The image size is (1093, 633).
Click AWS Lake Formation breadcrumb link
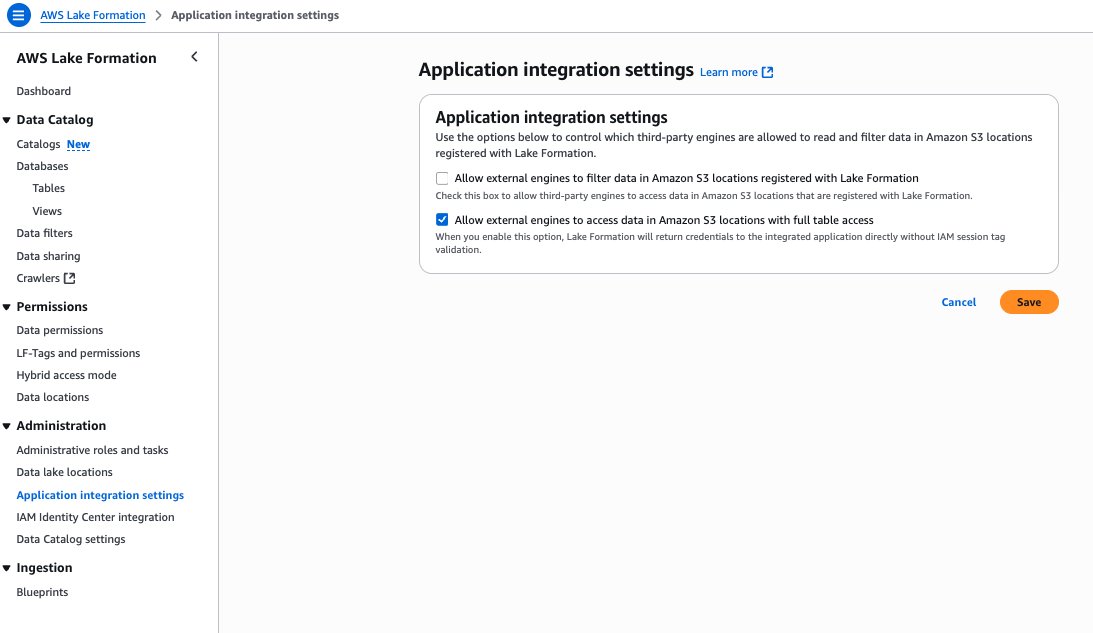(x=93, y=15)
